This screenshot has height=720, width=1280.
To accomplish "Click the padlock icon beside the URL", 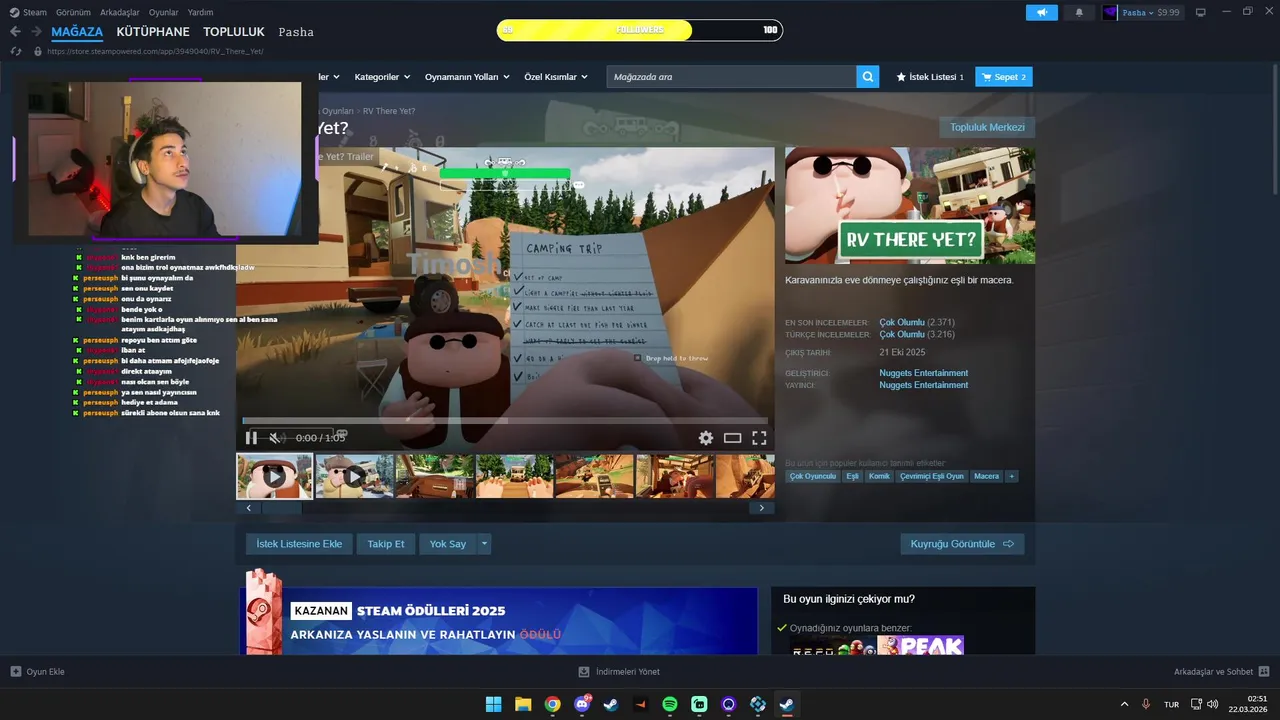I will [x=38, y=51].
